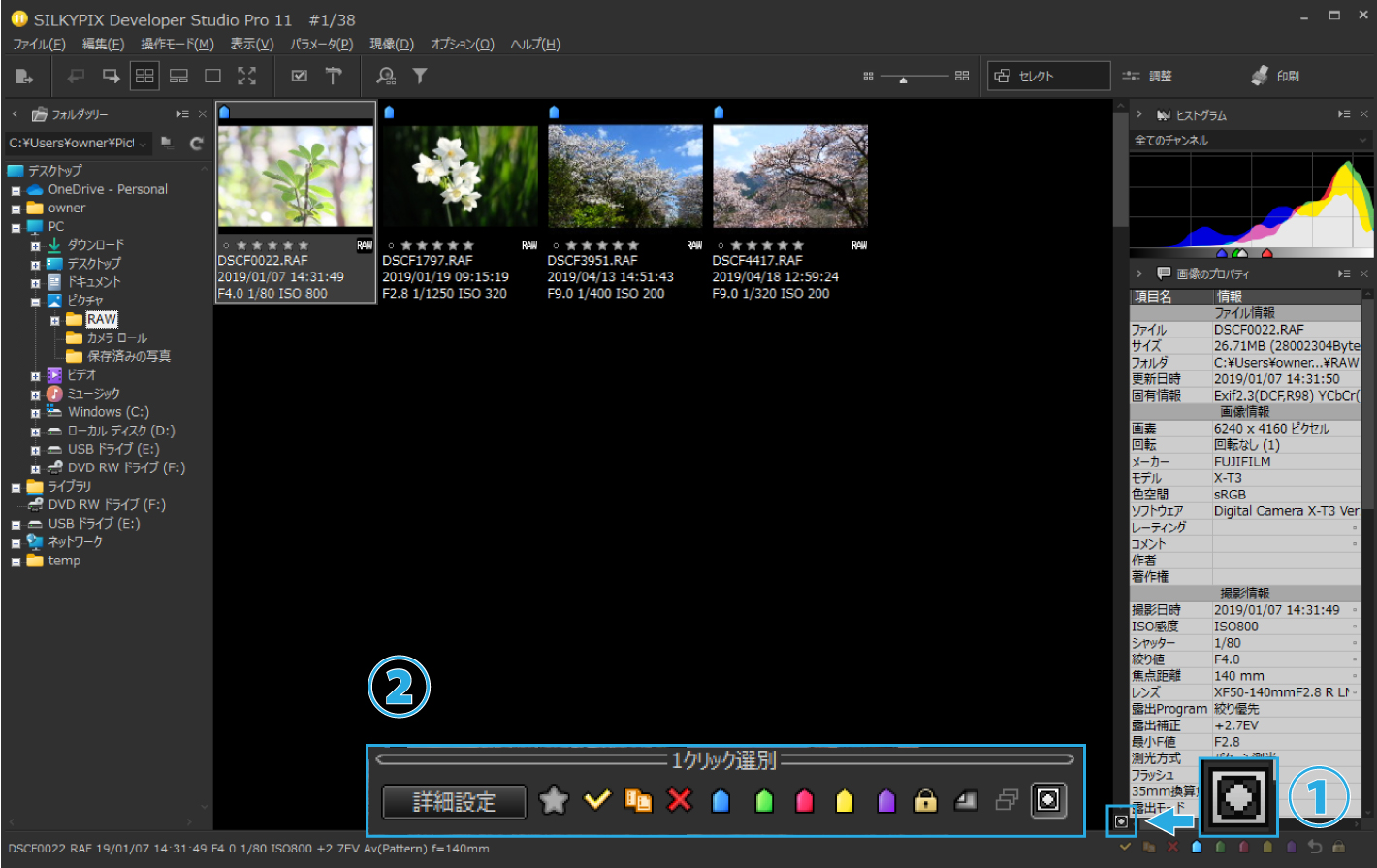Expand the ライブラリ tree node
The image size is (1377, 868).
tap(16, 487)
